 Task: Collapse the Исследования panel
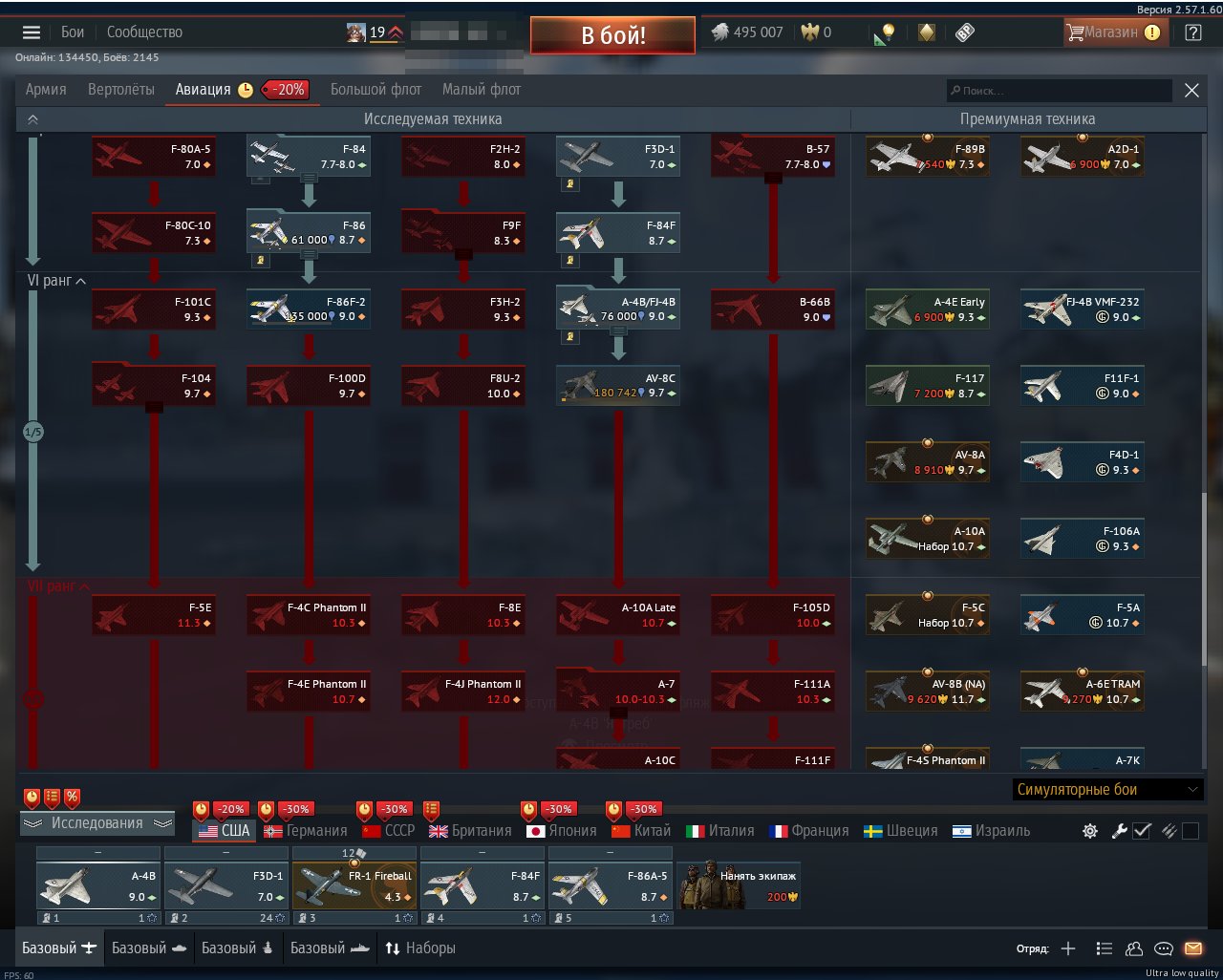pyautogui.click(x=97, y=823)
